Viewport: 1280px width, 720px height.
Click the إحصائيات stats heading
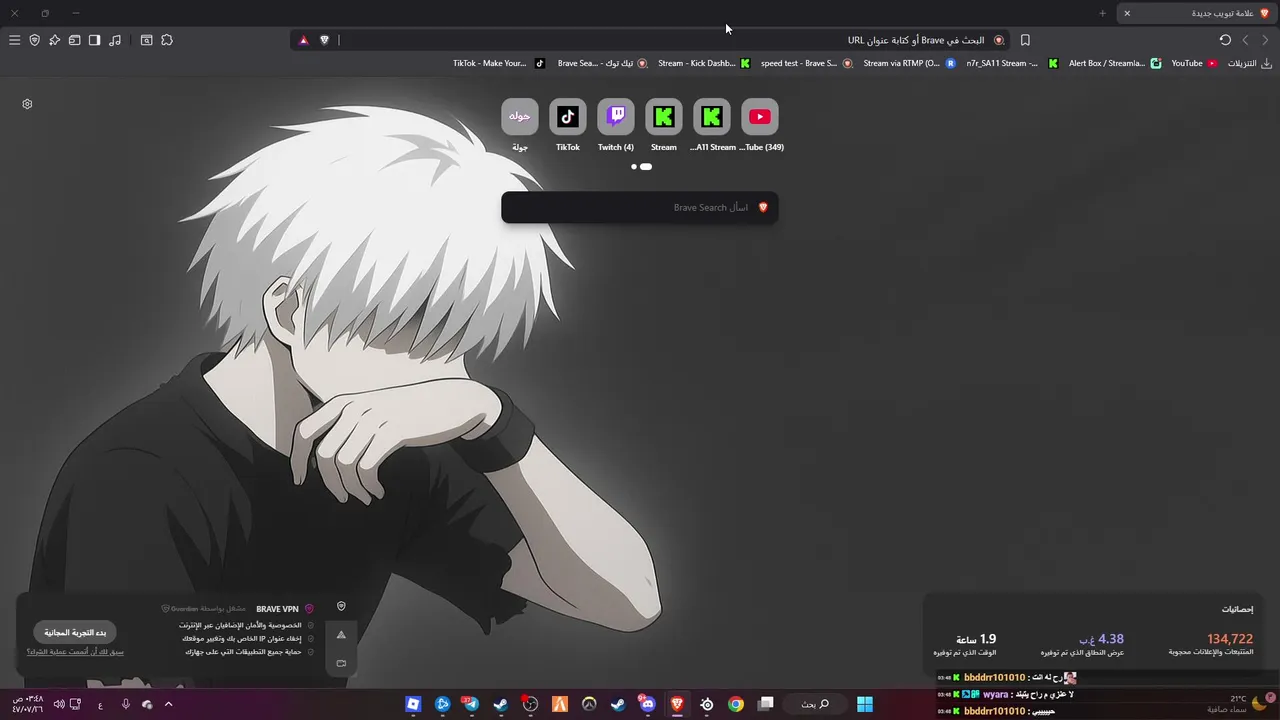(x=1237, y=609)
